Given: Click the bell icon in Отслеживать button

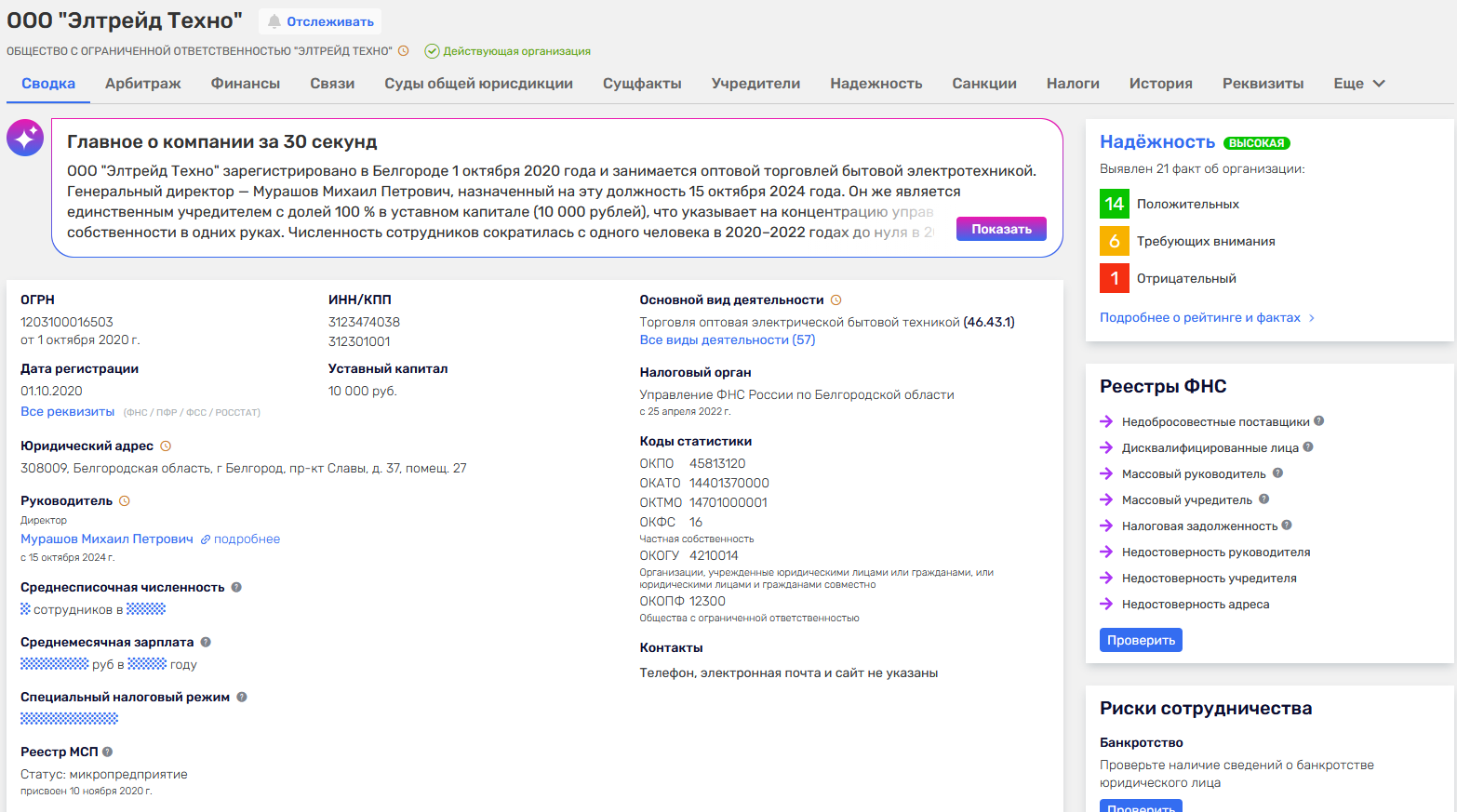Looking at the screenshot, I should click(274, 21).
